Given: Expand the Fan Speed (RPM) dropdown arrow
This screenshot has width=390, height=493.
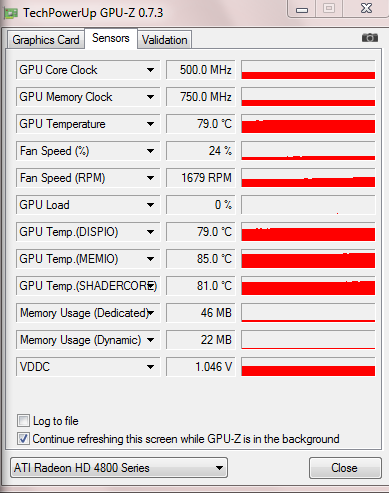Looking at the screenshot, I should (x=150, y=178).
